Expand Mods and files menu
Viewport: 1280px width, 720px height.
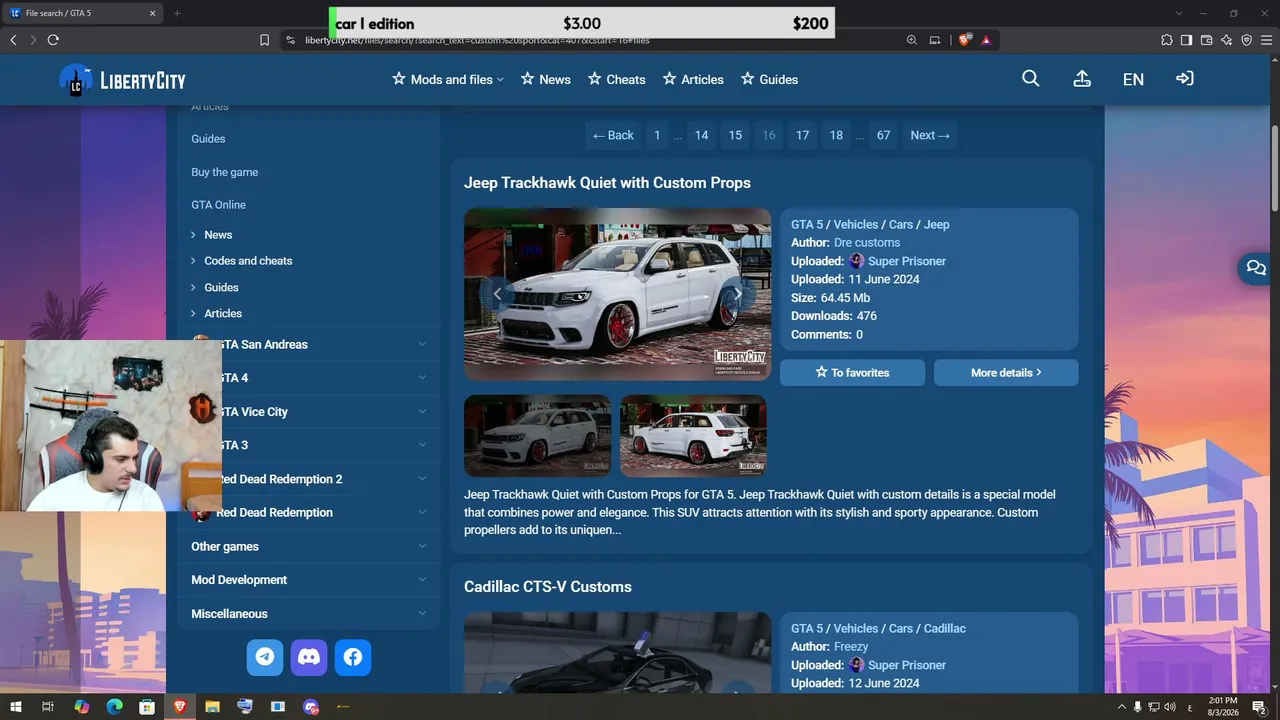coord(448,79)
